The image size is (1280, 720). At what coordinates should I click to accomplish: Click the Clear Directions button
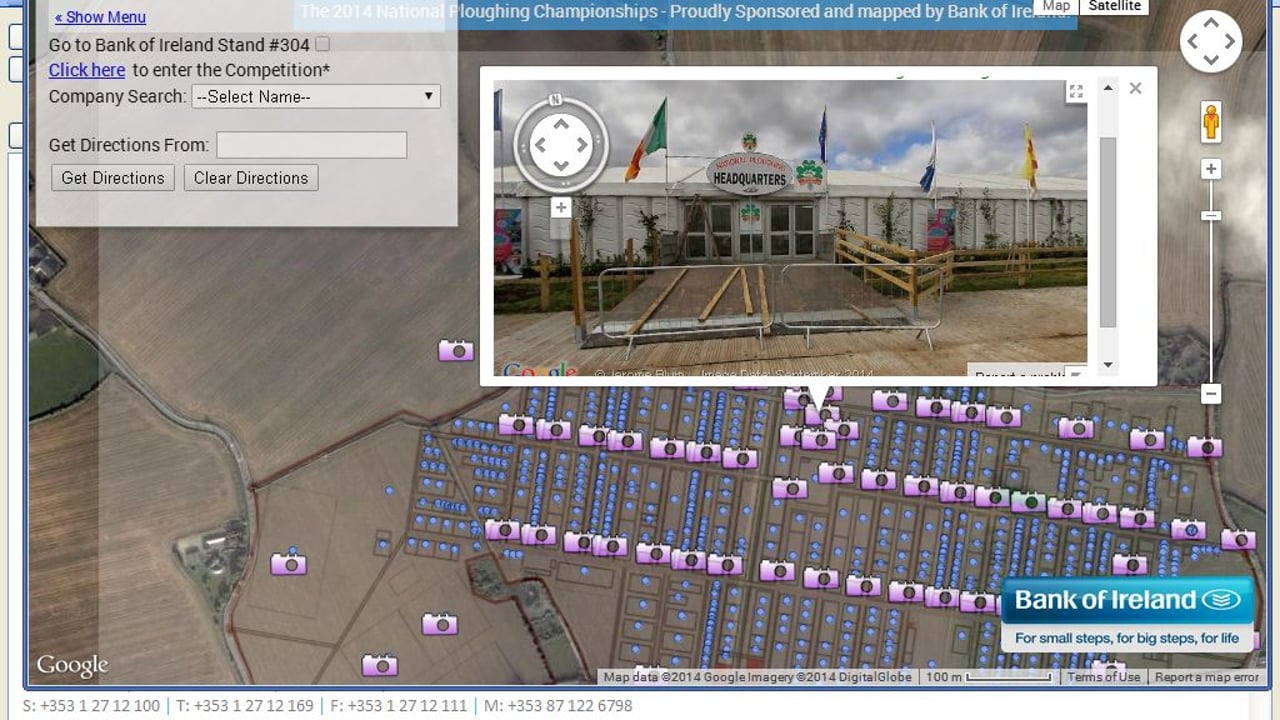(251, 178)
